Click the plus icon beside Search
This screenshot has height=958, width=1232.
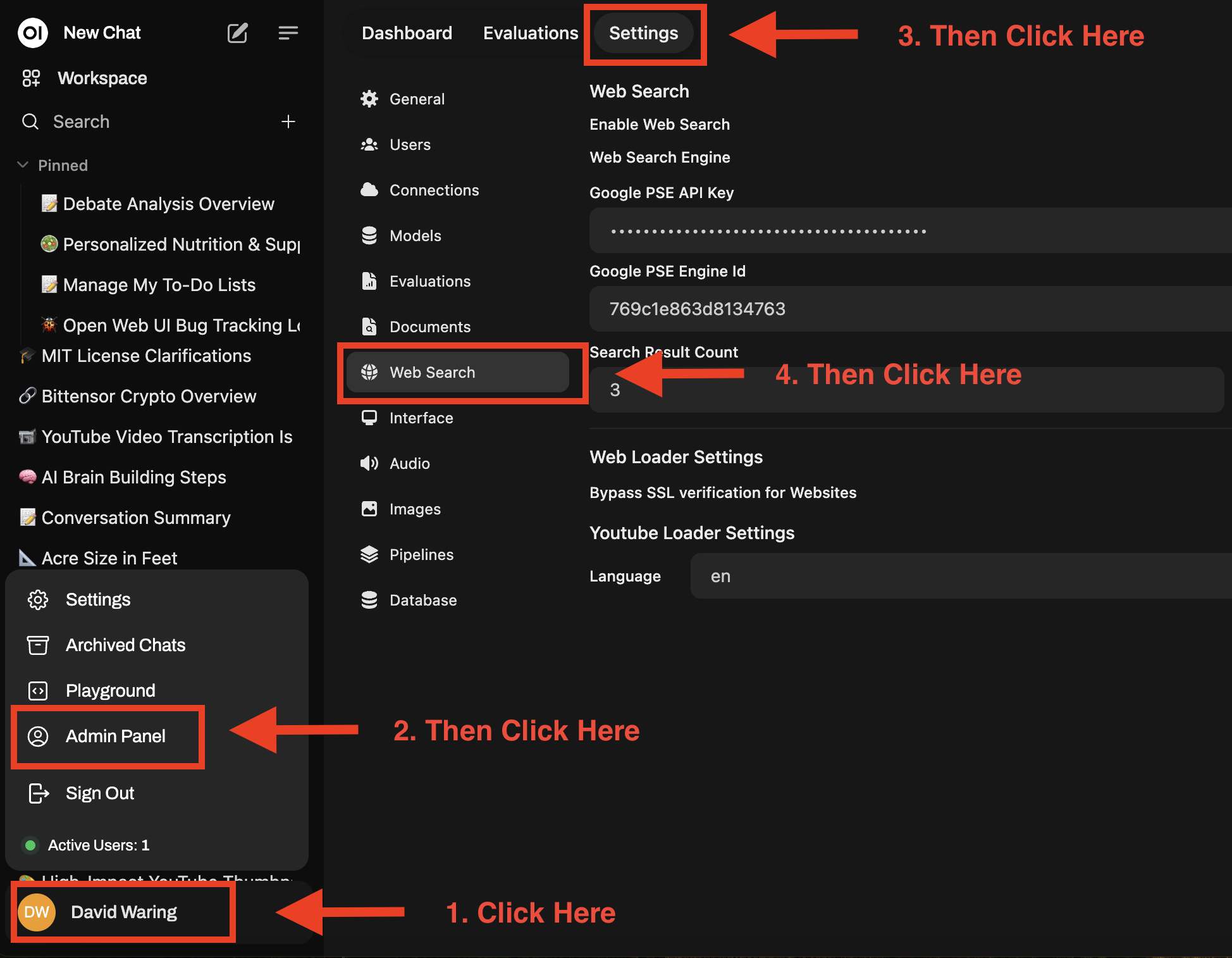288,121
